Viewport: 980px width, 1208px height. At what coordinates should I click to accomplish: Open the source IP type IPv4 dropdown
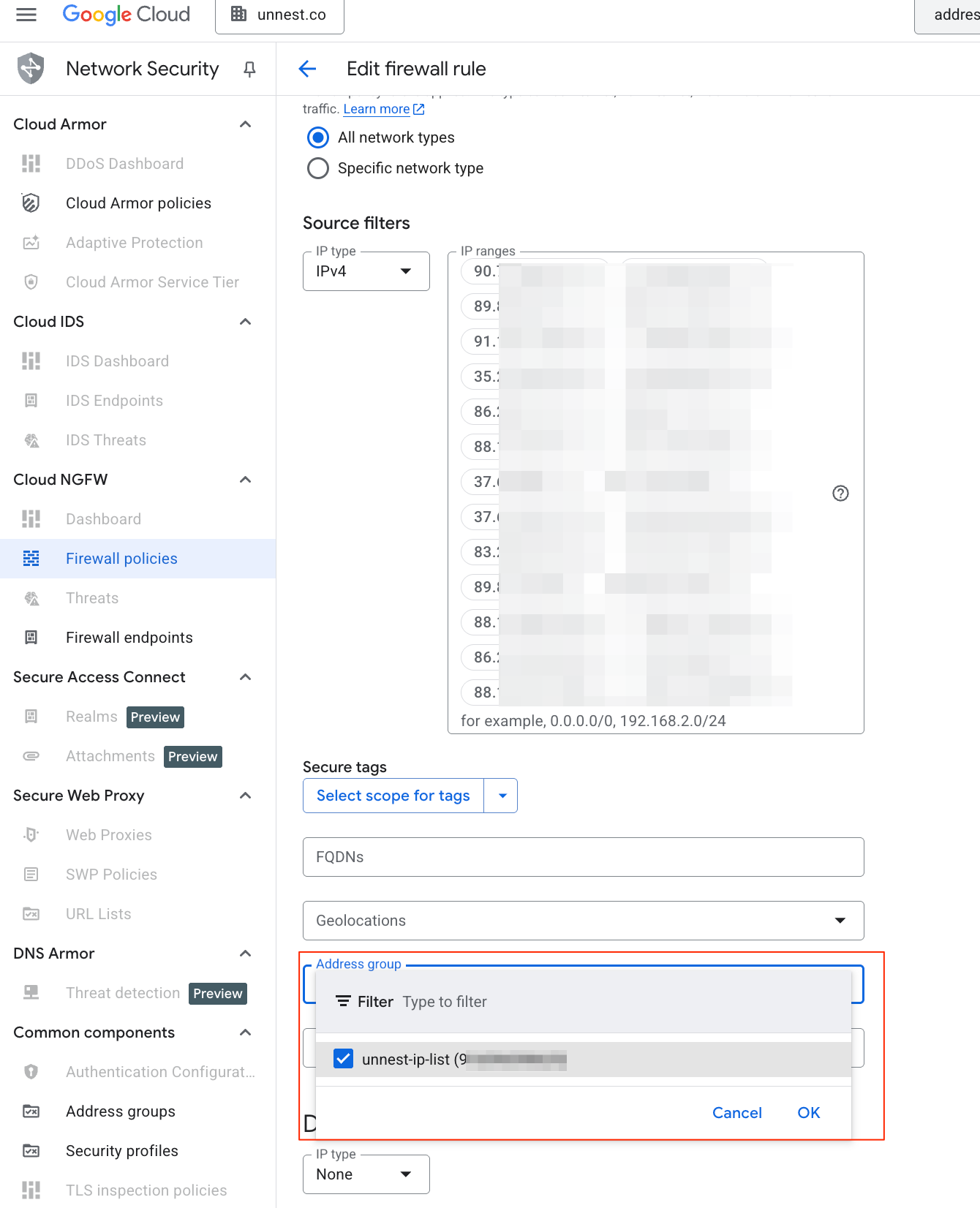click(366, 271)
